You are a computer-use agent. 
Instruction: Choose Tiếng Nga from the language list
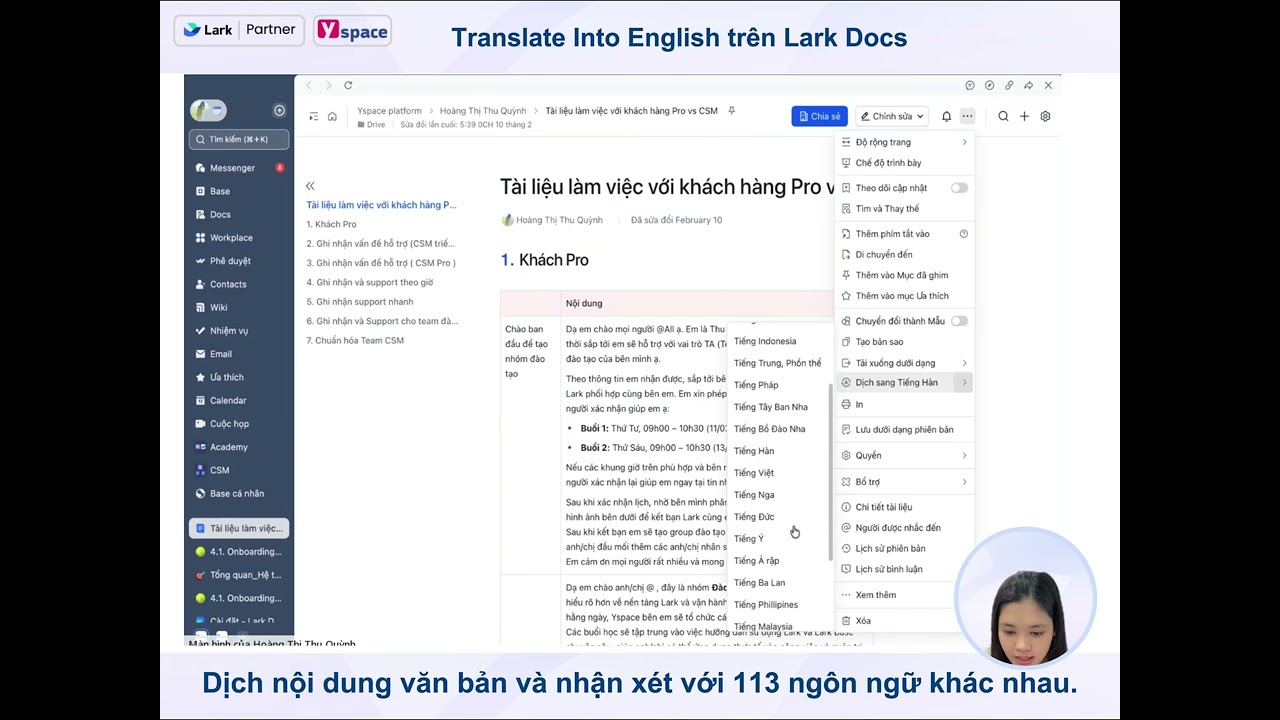click(754, 495)
